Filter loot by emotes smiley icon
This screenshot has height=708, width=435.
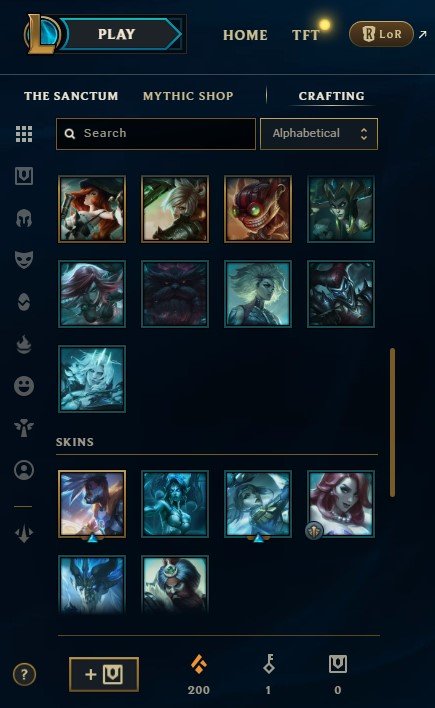pyautogui.click(x=24, y=386)
